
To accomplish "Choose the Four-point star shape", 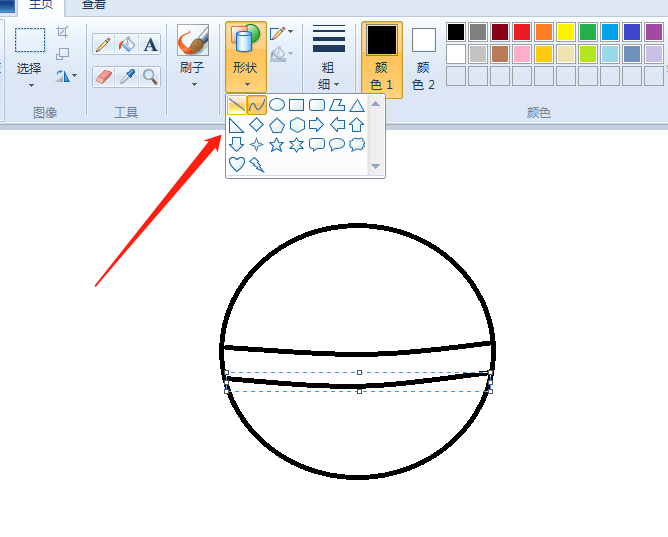I will [256, 145].
